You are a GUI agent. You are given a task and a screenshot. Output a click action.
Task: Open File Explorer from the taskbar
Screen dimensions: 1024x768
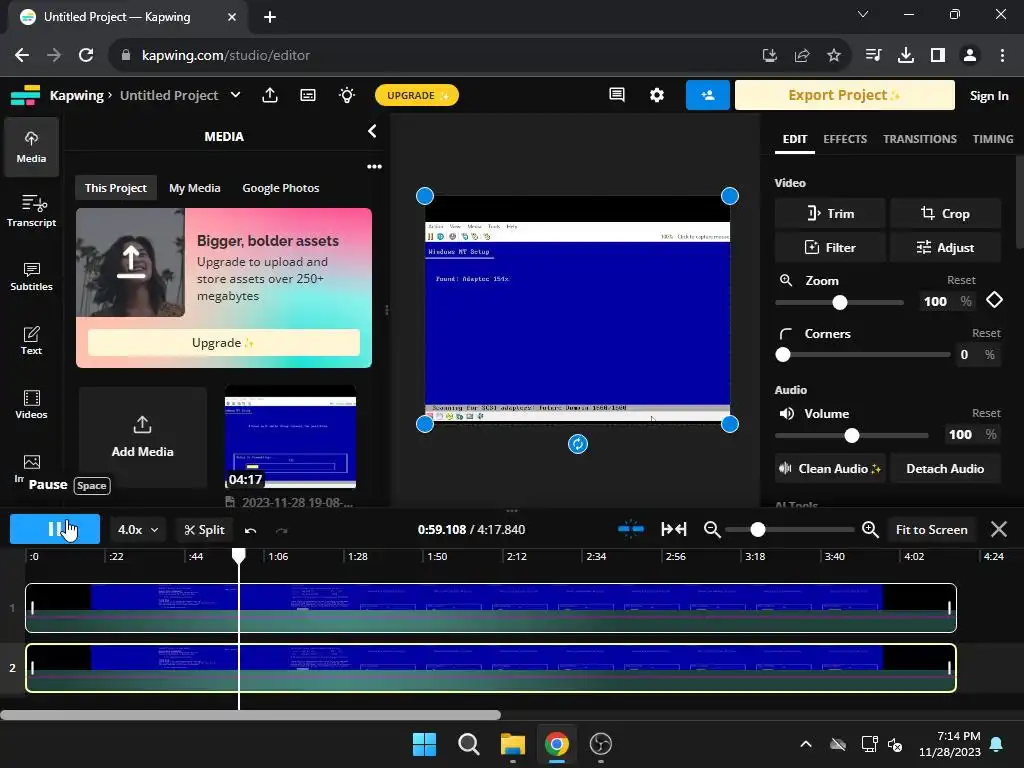click(513, 744)
